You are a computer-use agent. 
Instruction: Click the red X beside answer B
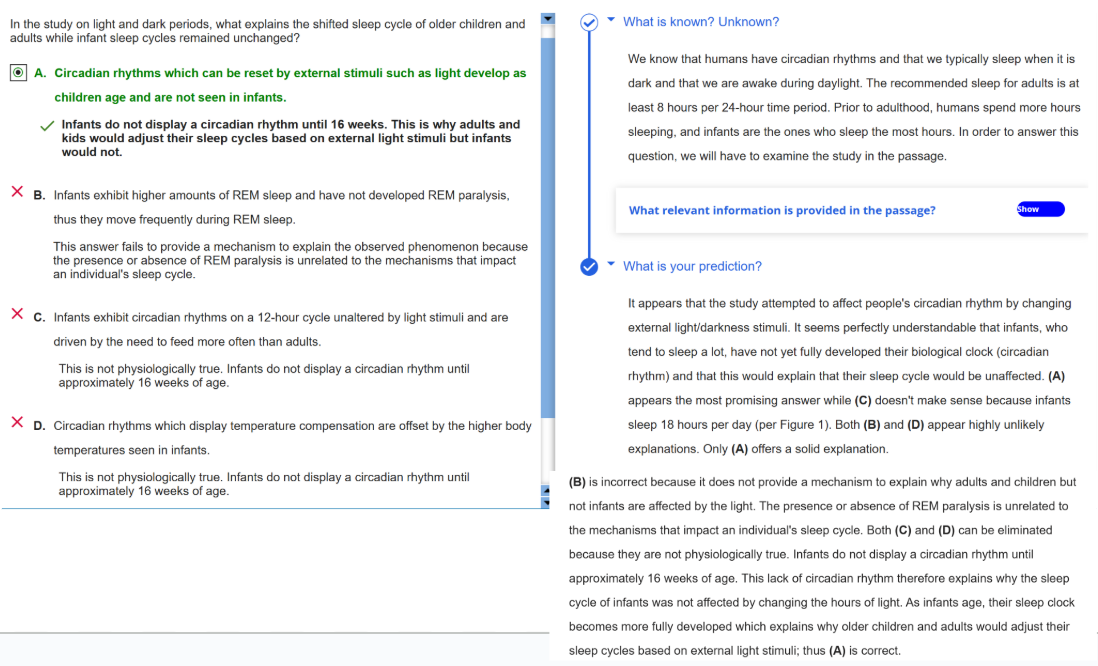[x=17, y=192]
